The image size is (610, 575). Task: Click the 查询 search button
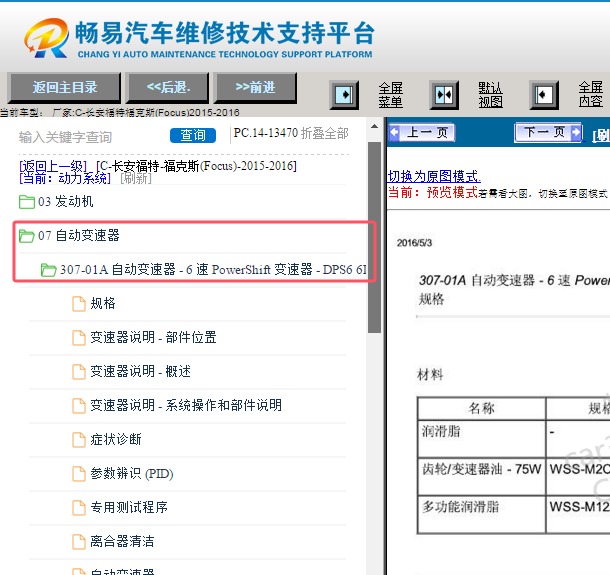193,135
